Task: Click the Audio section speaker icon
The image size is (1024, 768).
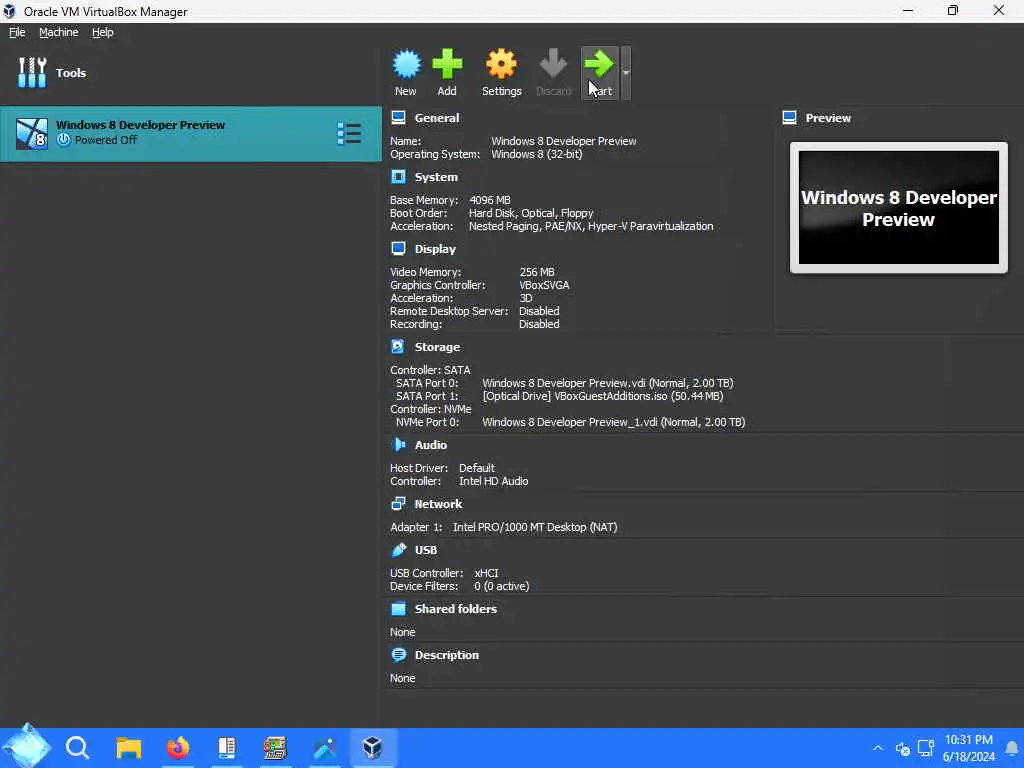Action: [x=398, y=444]
